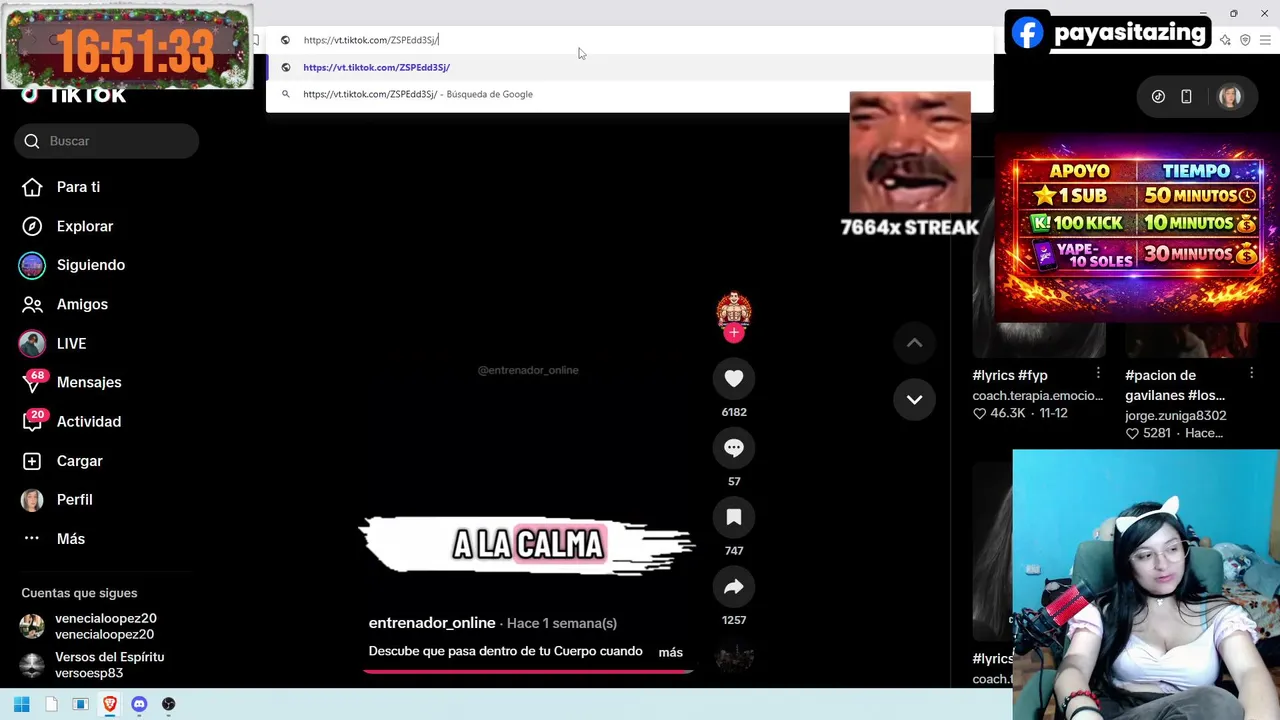Expand the caption with más
Screen dimensions: 1280x720
pos(670,652)
